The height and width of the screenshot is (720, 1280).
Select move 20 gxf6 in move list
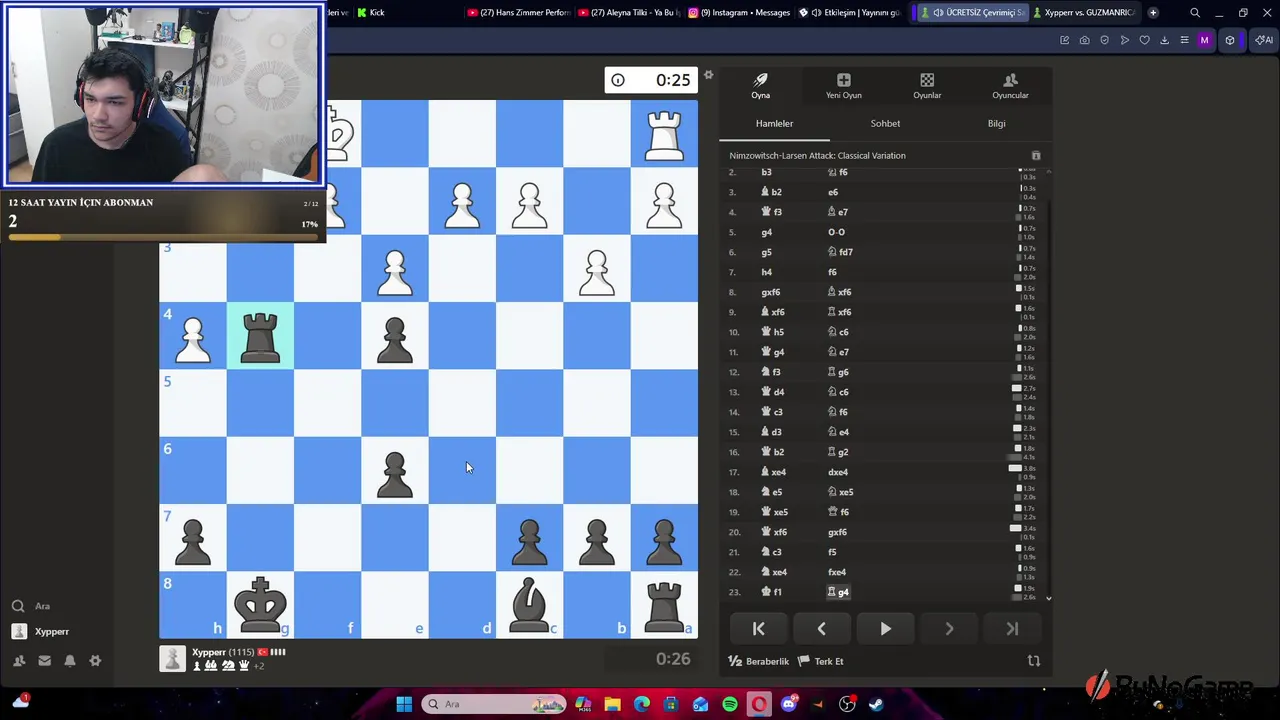(x=837, y=532)
